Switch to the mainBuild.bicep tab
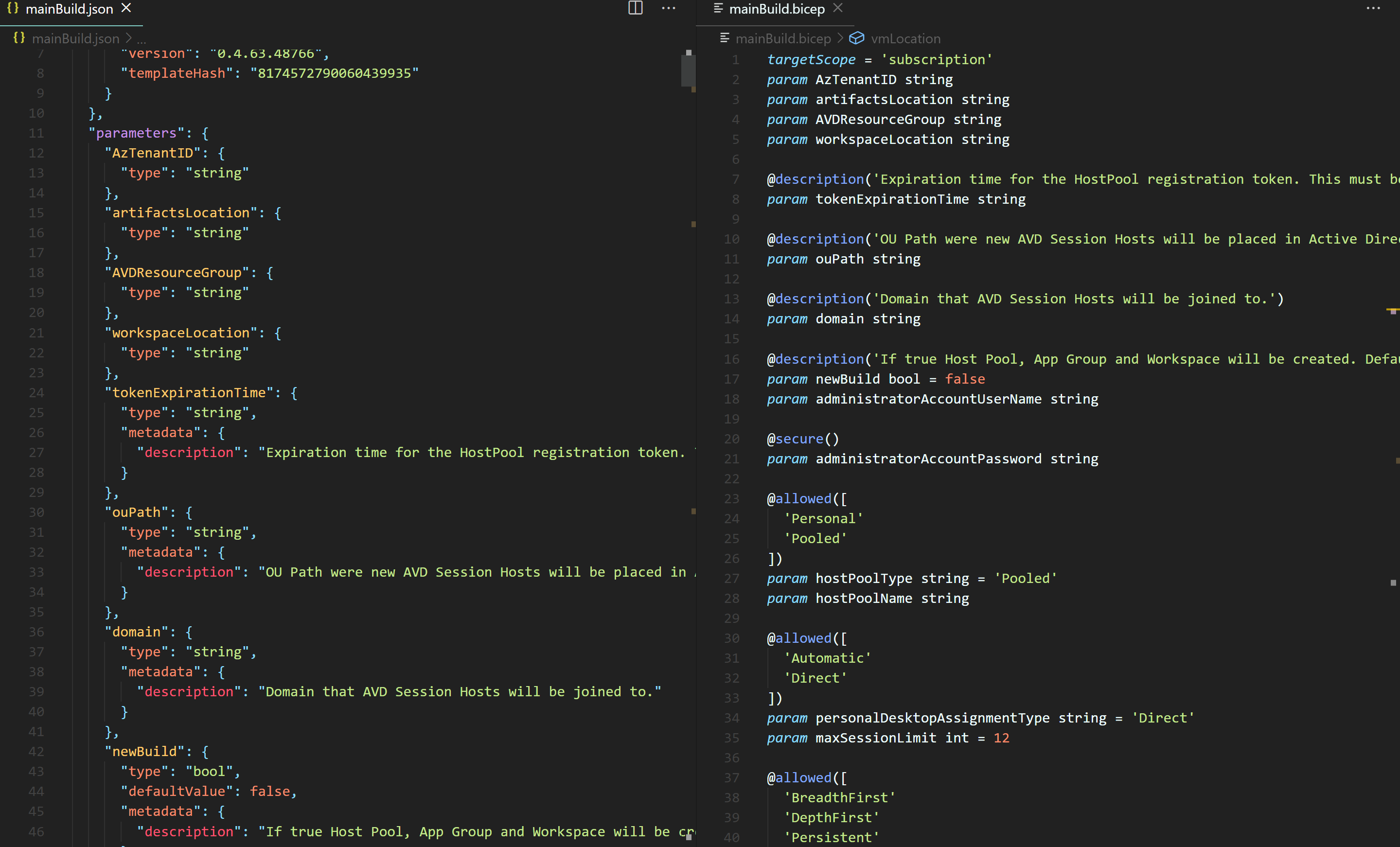Image resolution: width=1400 pixels, height=847 pixels. coord(776,9)
